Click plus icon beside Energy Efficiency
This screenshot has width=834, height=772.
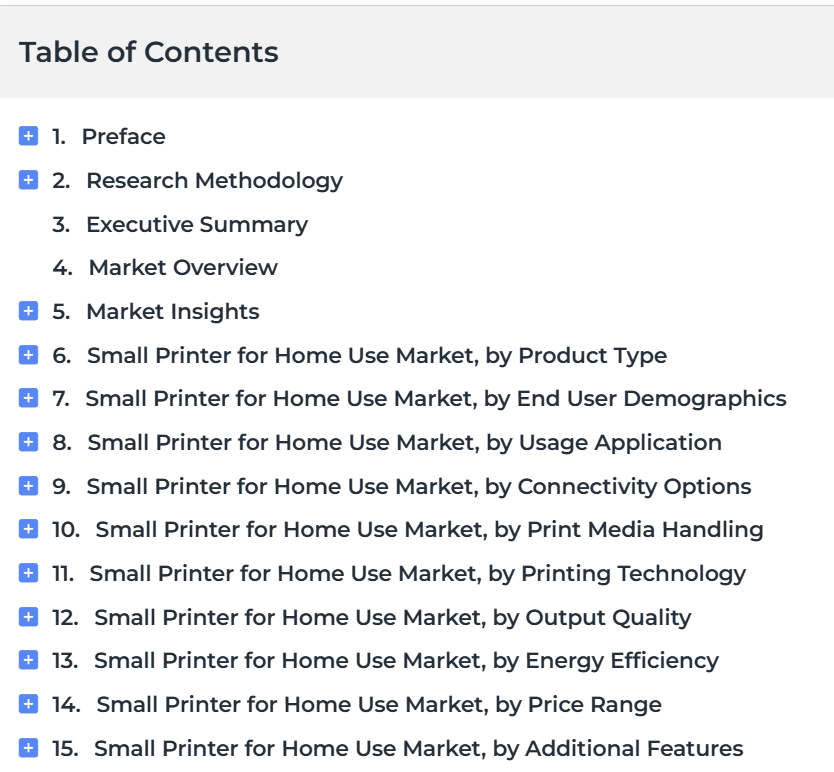28,660
